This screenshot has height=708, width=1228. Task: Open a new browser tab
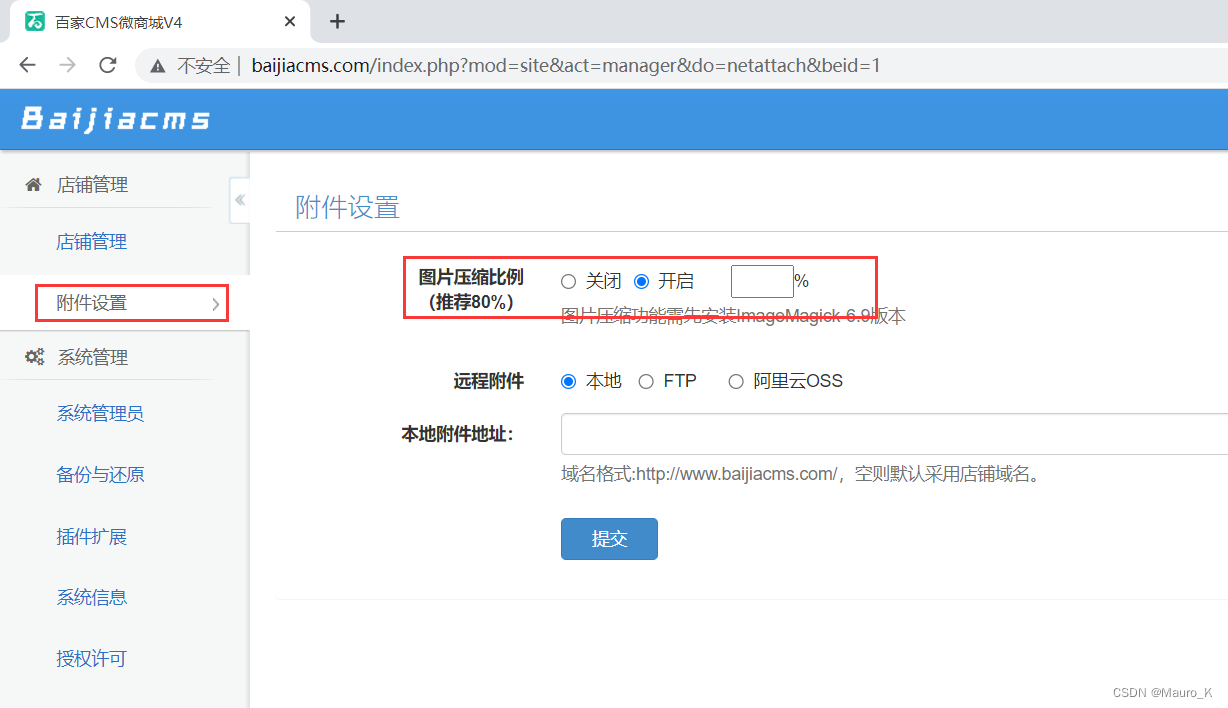pyautogui.click(x=338, y=21)
